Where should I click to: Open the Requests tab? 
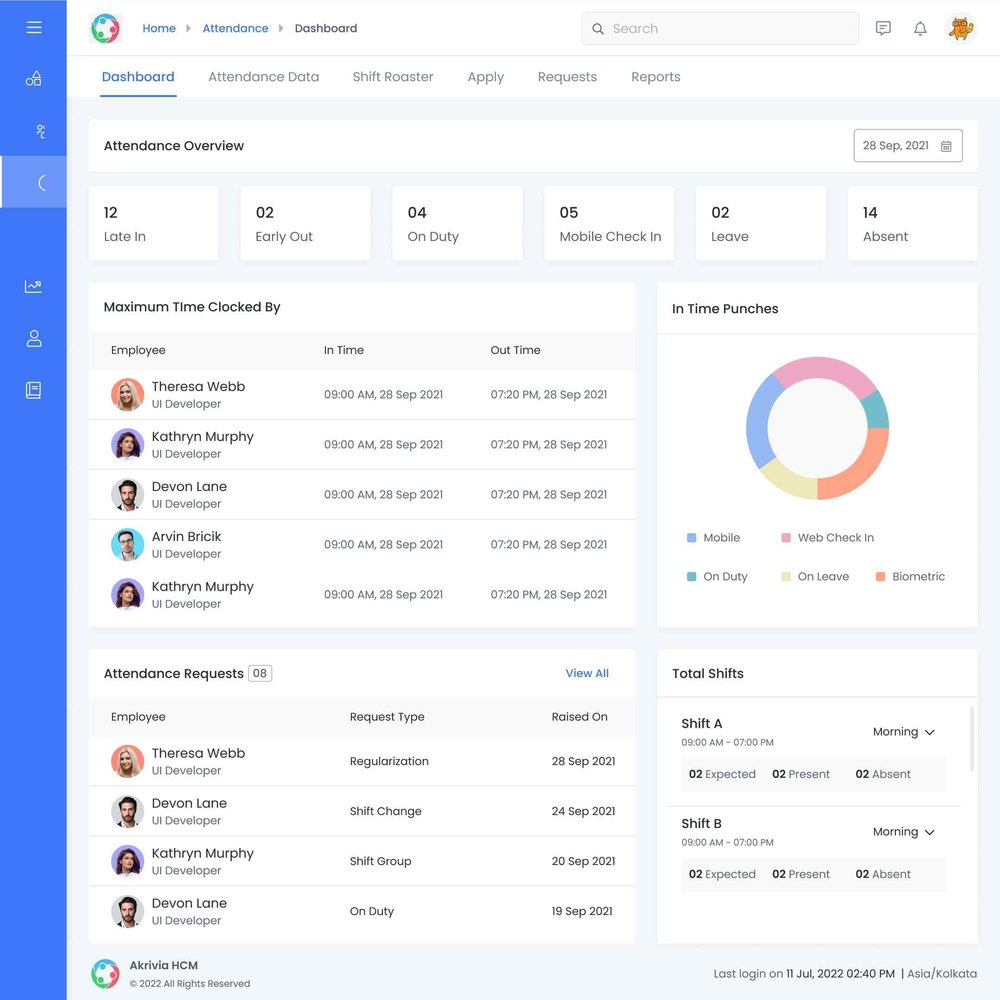point(567,77)
